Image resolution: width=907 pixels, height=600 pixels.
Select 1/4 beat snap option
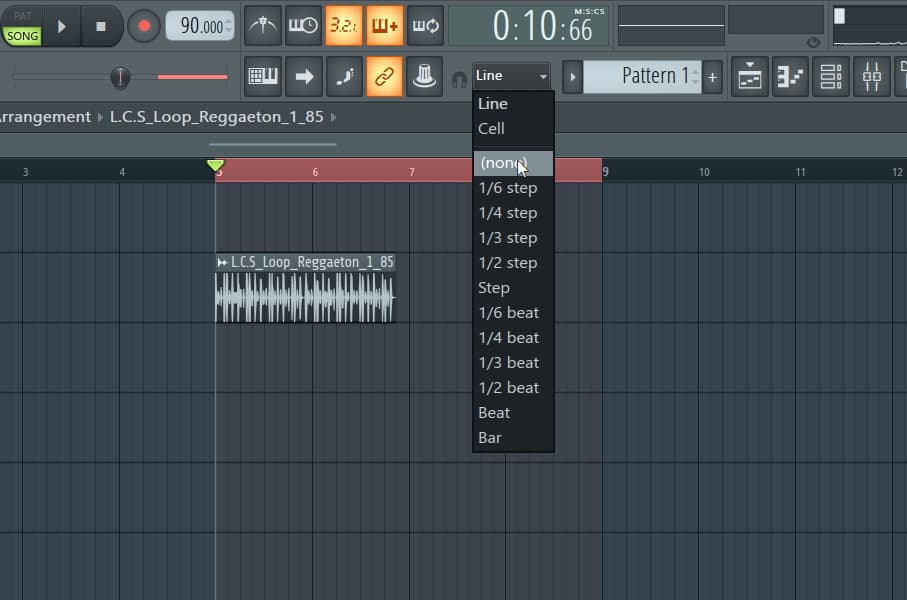(x=508, y=338)
